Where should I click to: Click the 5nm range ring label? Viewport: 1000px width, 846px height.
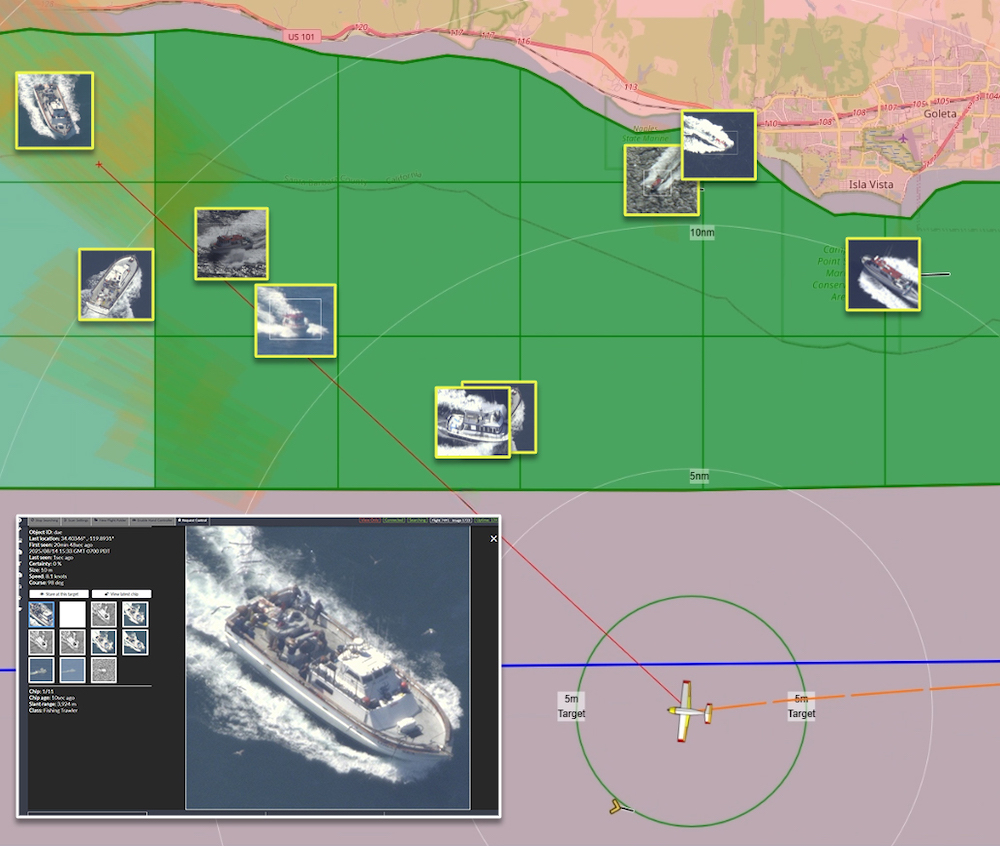pos(699,476)
